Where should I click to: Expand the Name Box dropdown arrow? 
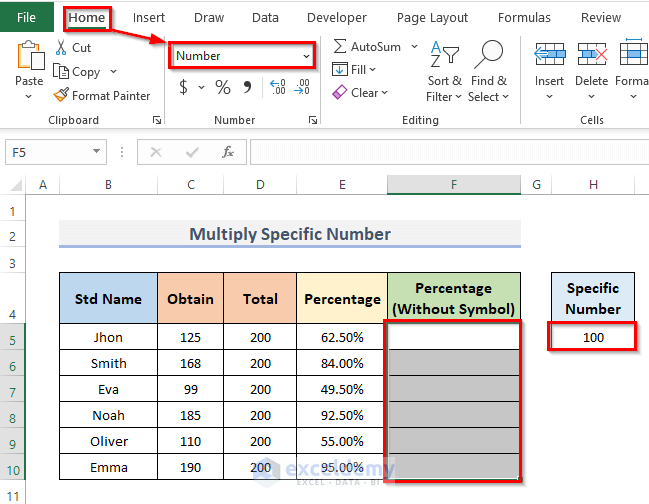(97, 152)
